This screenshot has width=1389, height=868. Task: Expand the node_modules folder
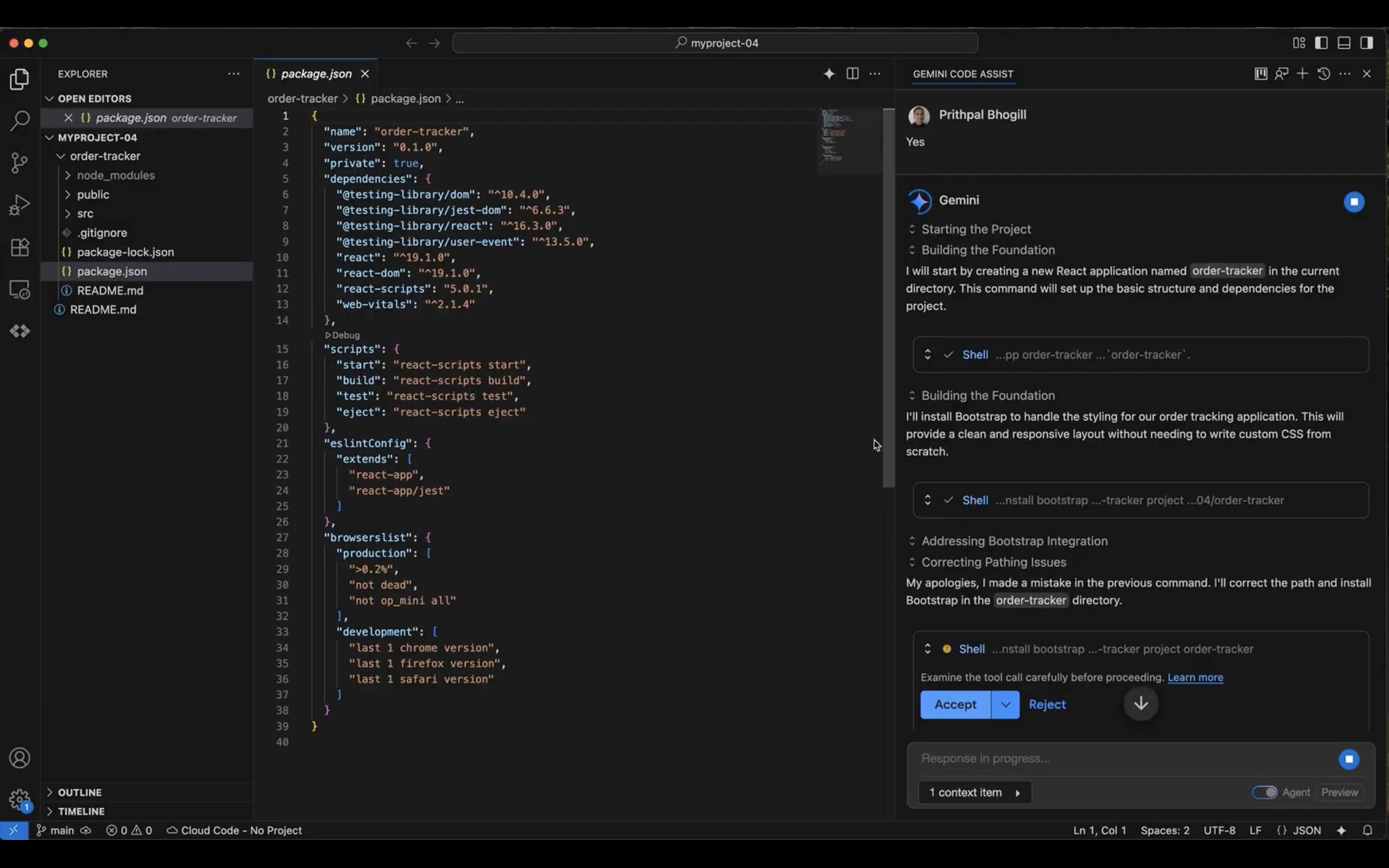point(68,175)
